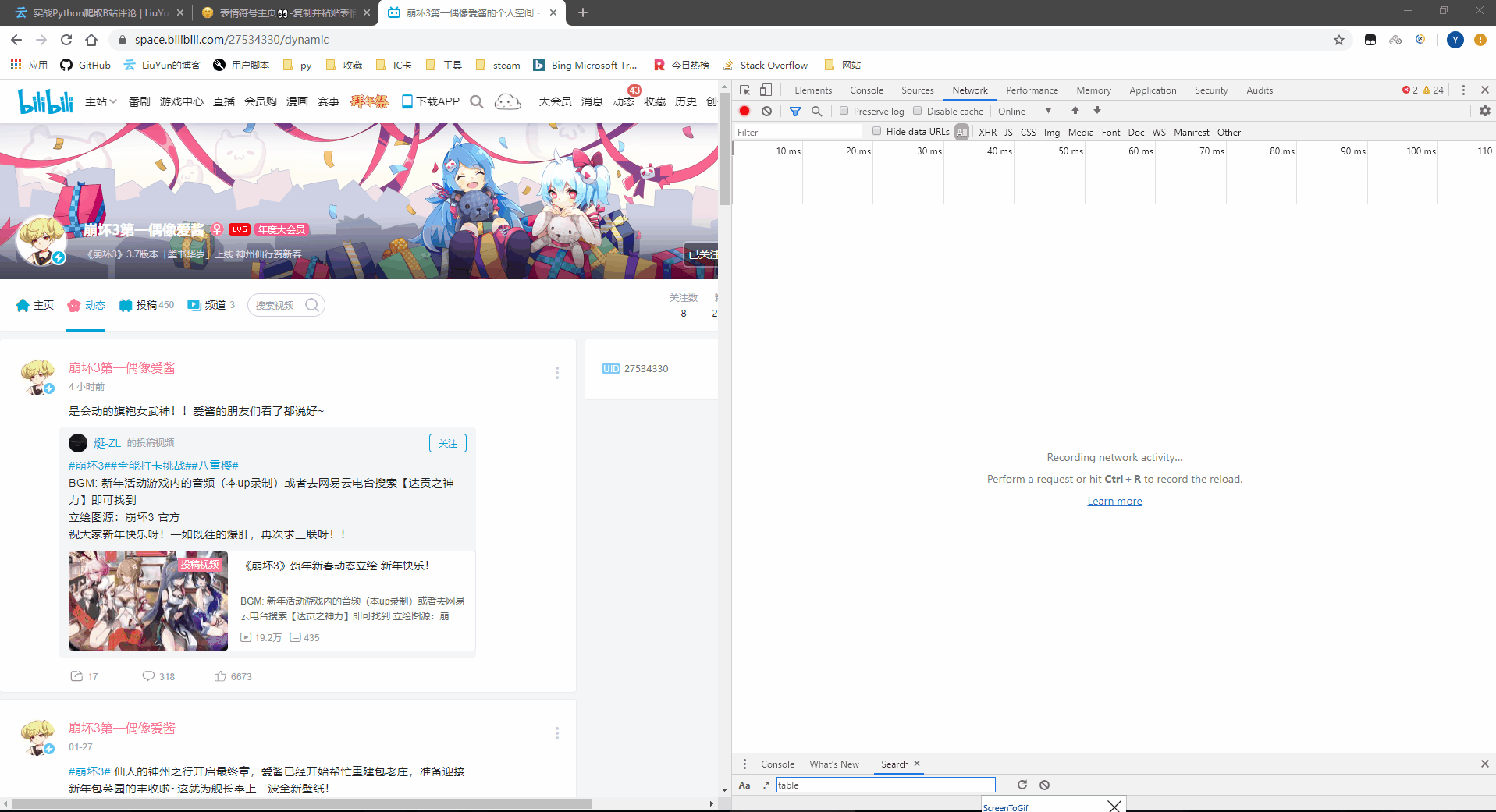Go to Chrome home page icon
The image size is (1496, 812).
[91, 40]
